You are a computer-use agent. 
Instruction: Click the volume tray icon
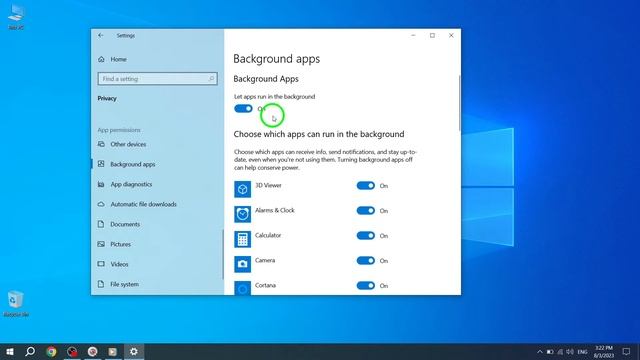570,352
